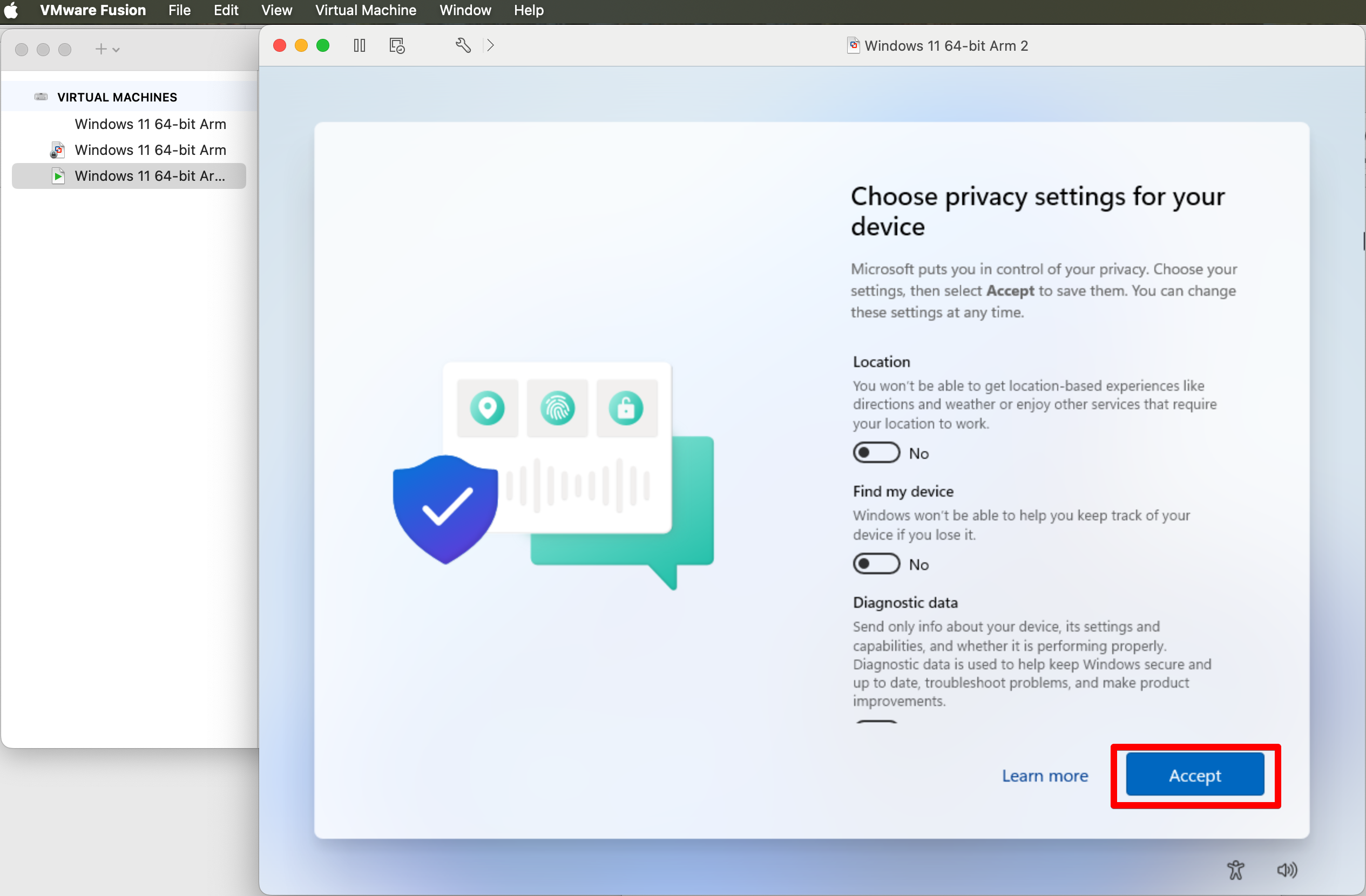The height and width of the screenshot is (896, 1366).
Task: Open the View menu
Action: tap(276, 10)
